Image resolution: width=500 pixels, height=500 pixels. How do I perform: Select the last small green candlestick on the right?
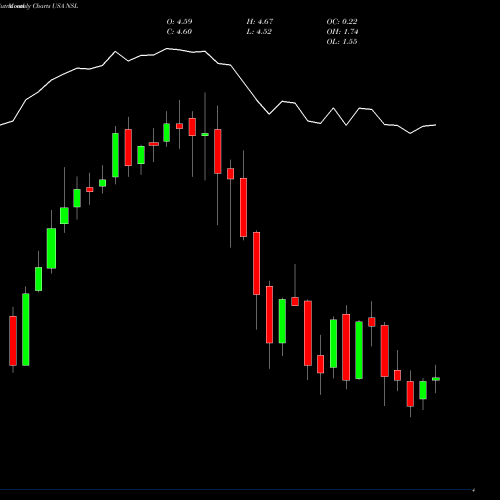[x=436, y=379]
